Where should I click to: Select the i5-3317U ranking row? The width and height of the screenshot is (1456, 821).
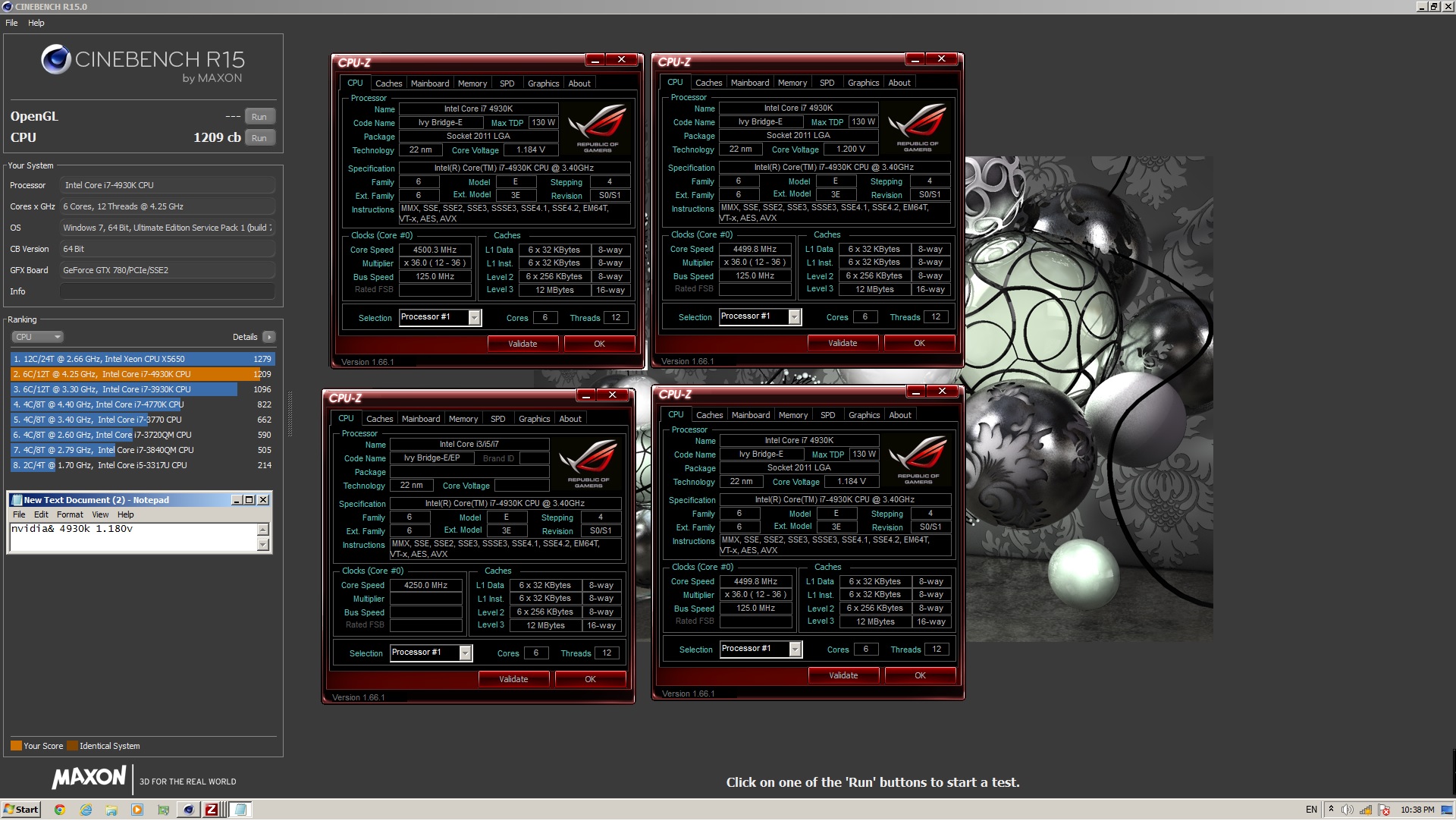point(143,466)
